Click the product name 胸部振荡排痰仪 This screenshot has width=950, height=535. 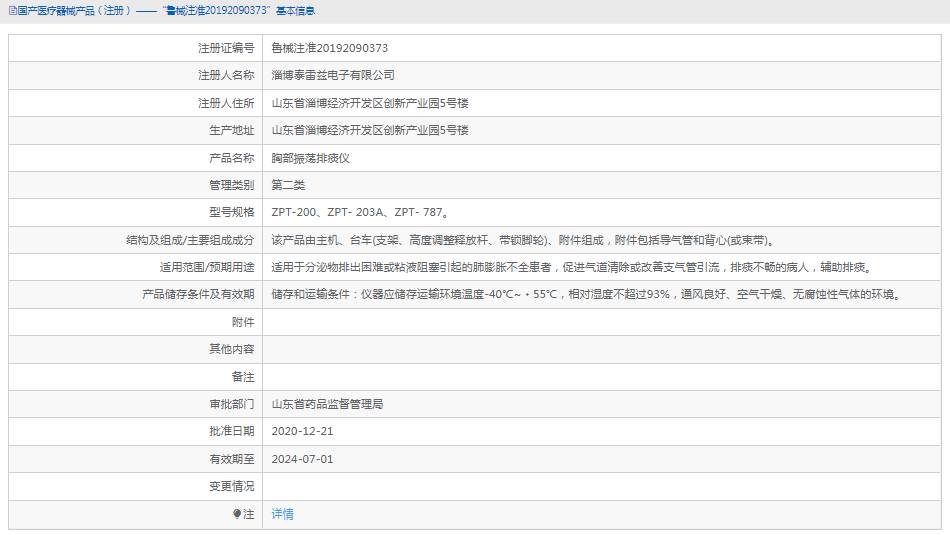tap(310, 158)
